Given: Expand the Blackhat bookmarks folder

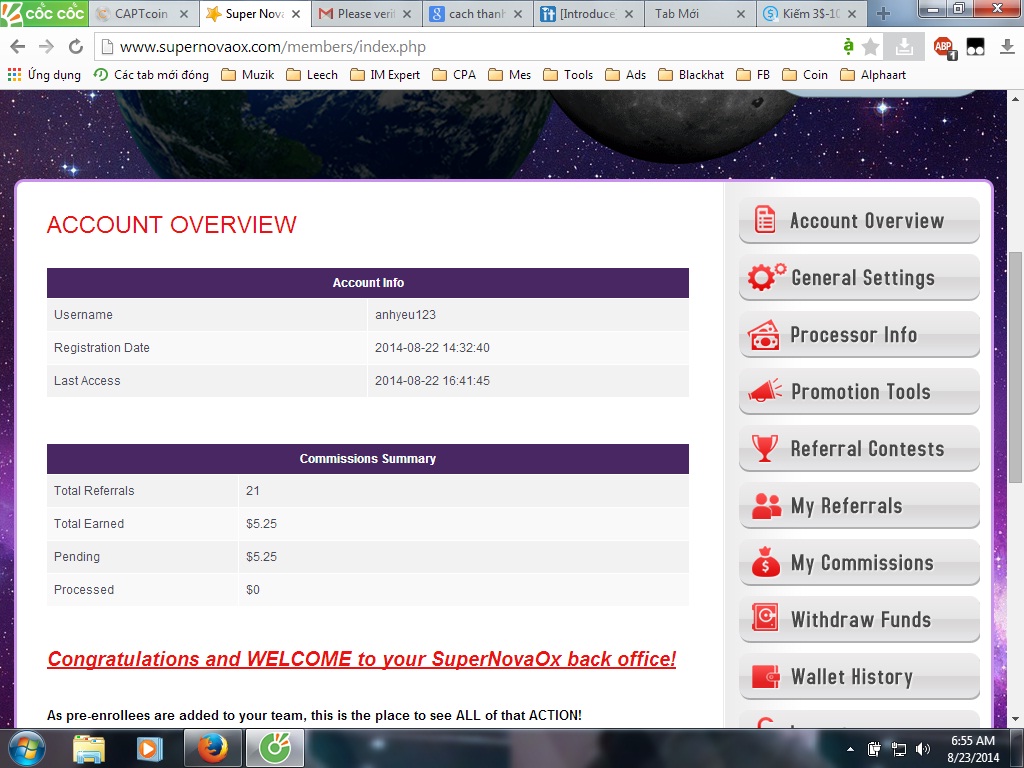Looking at the screenshot, I should click(x=691, y=74).
